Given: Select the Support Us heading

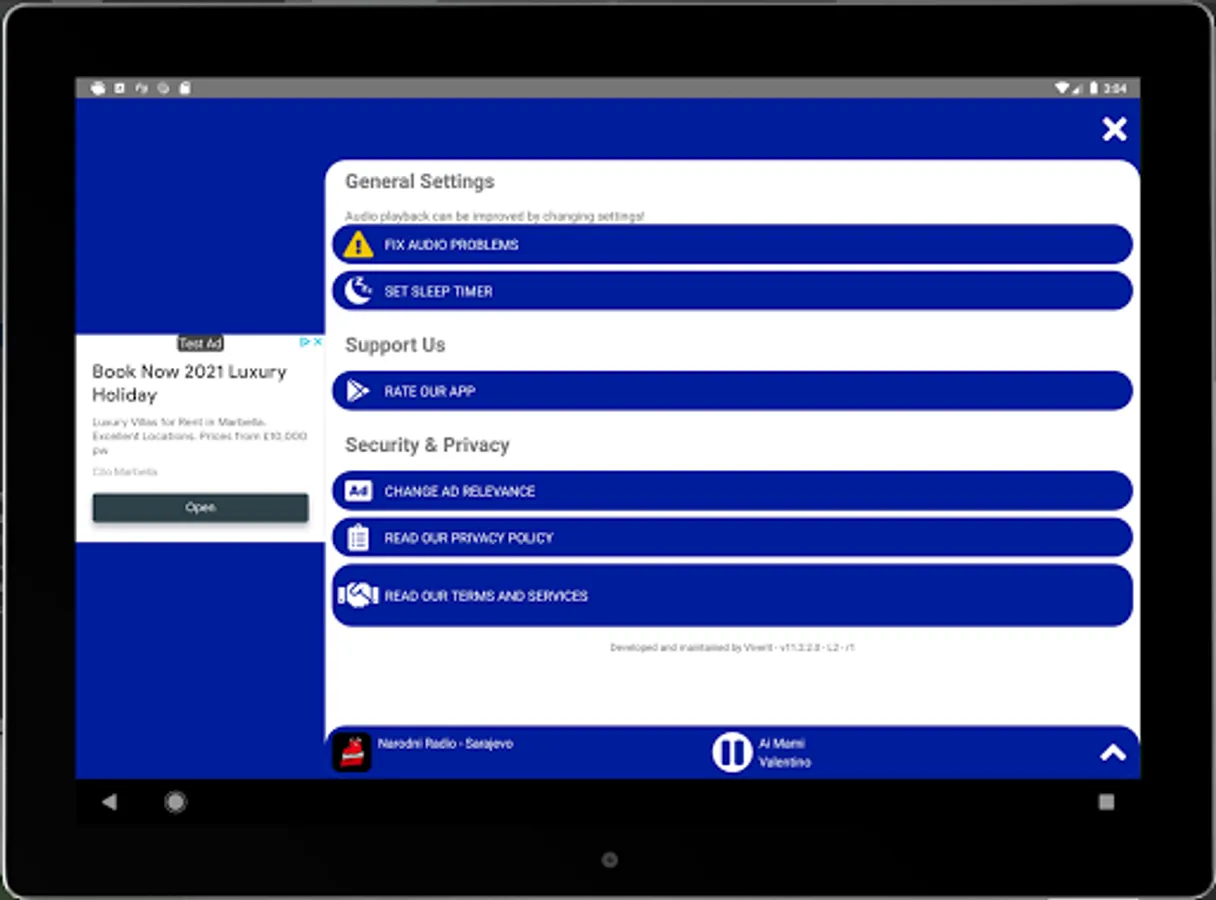Looking at the screenshot, I should (x=395, y=345).
